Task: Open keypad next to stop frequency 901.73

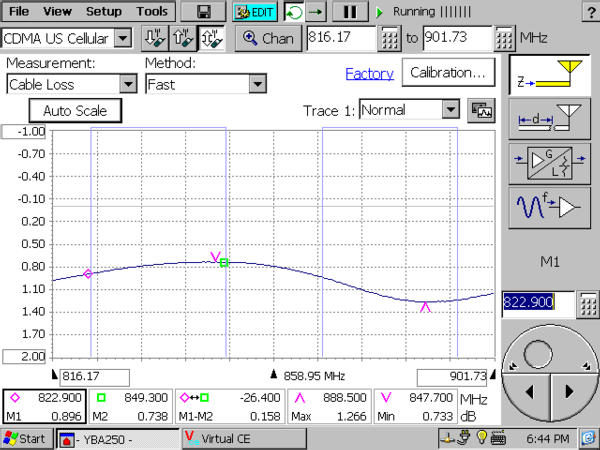Action: coord(505,38)
